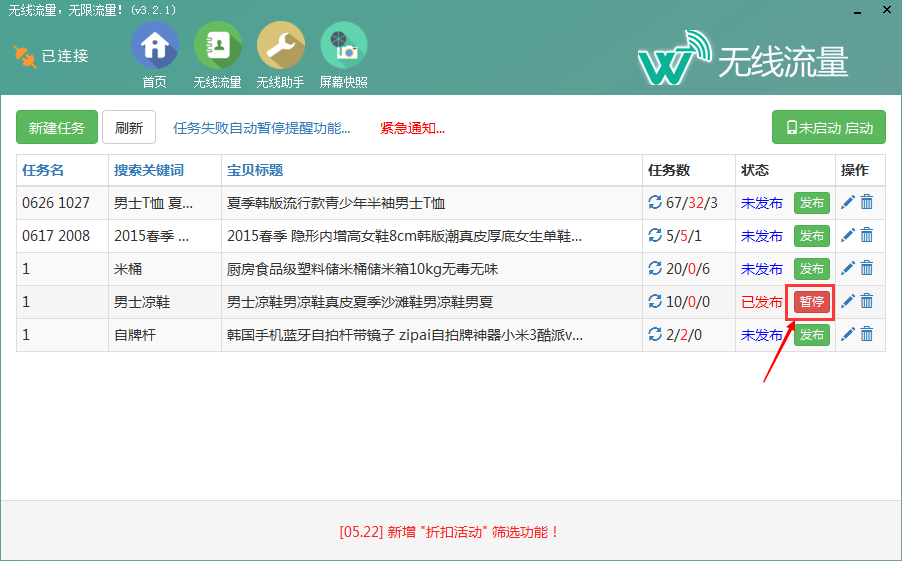
Task: Select title 厨房食品级塑料储米桶储米箱10kg无毒无味
Action: 362,269
